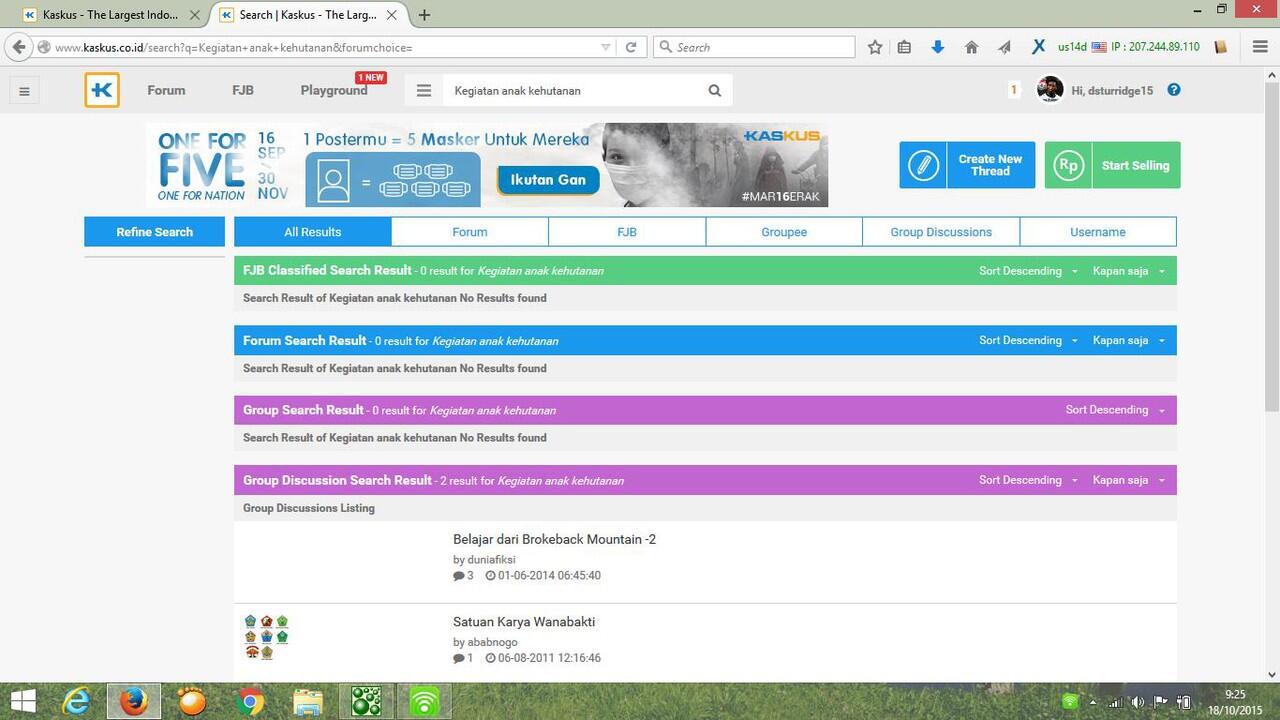Open the Forum navigation menu item
This screenshot has height=720, width=1280.
point(166,90)
